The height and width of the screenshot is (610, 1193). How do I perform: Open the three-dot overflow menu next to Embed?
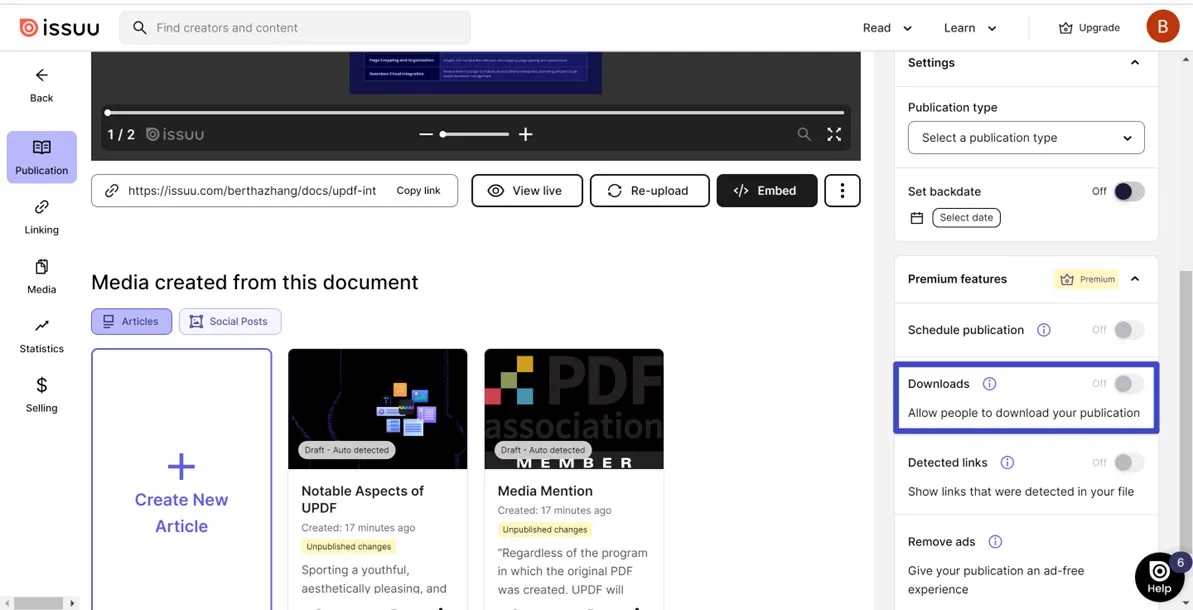842,190
